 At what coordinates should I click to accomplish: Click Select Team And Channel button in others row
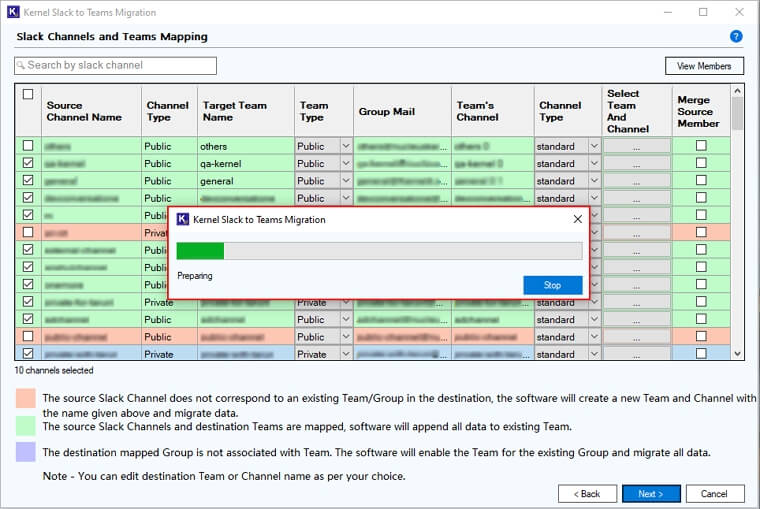click(x=636, y=146)
